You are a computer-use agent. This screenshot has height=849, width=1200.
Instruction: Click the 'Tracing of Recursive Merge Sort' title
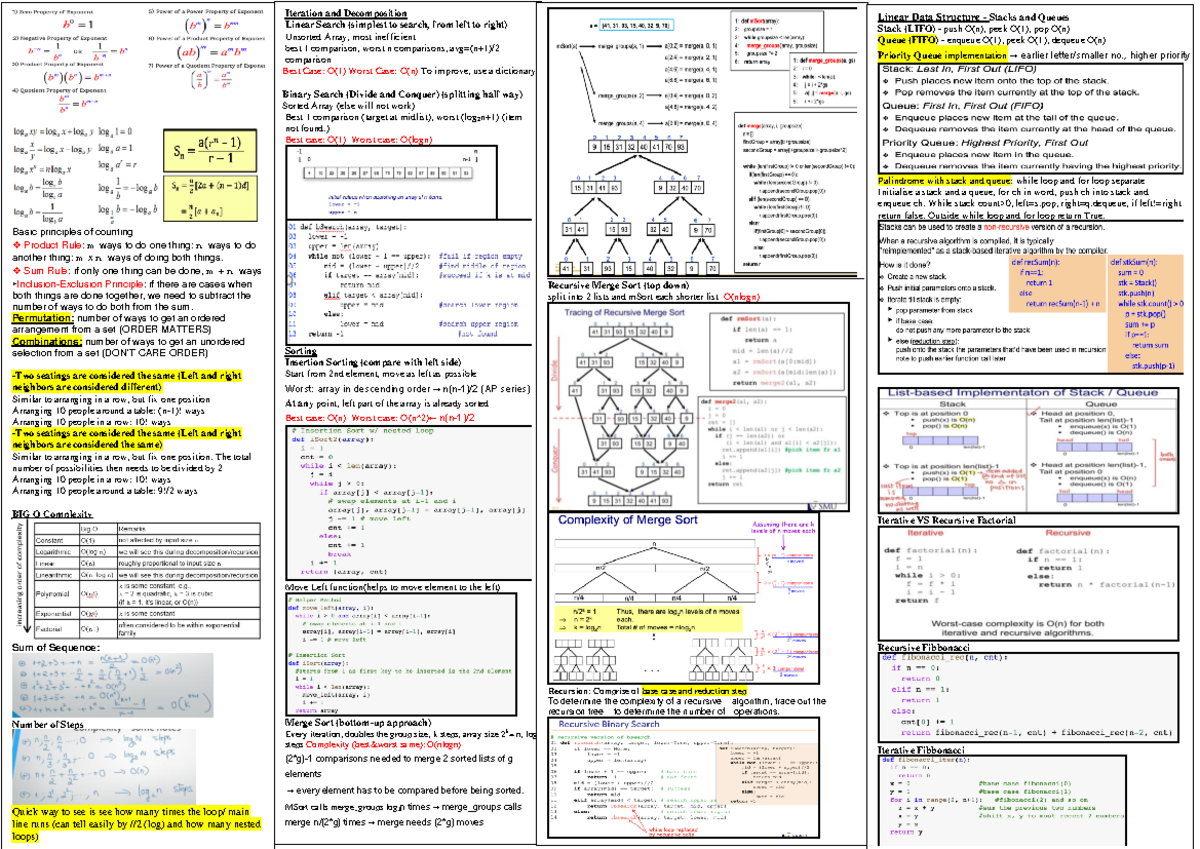[x=626, y=314]
